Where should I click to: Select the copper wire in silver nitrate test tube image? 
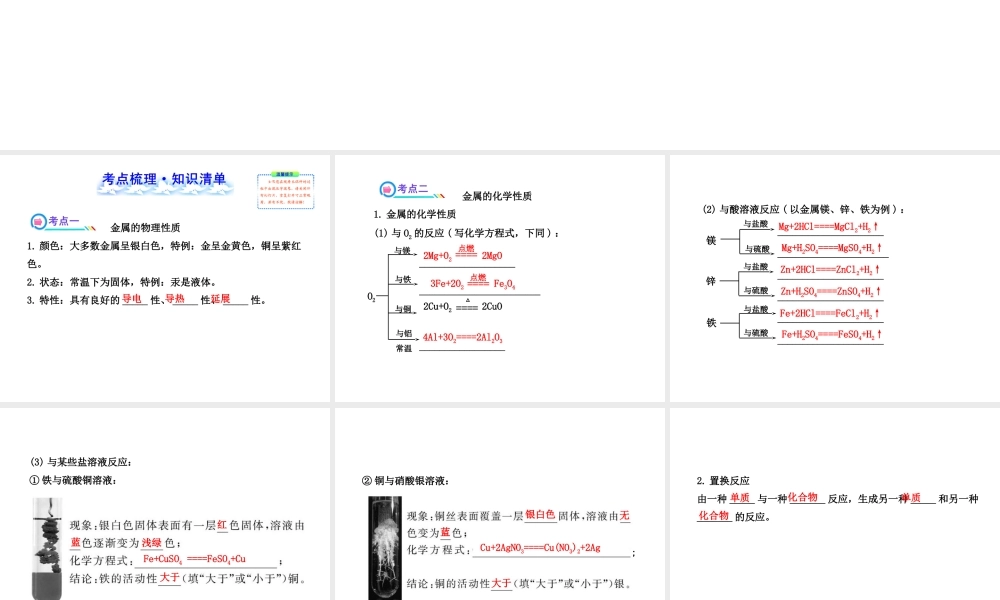click(385, 548)
